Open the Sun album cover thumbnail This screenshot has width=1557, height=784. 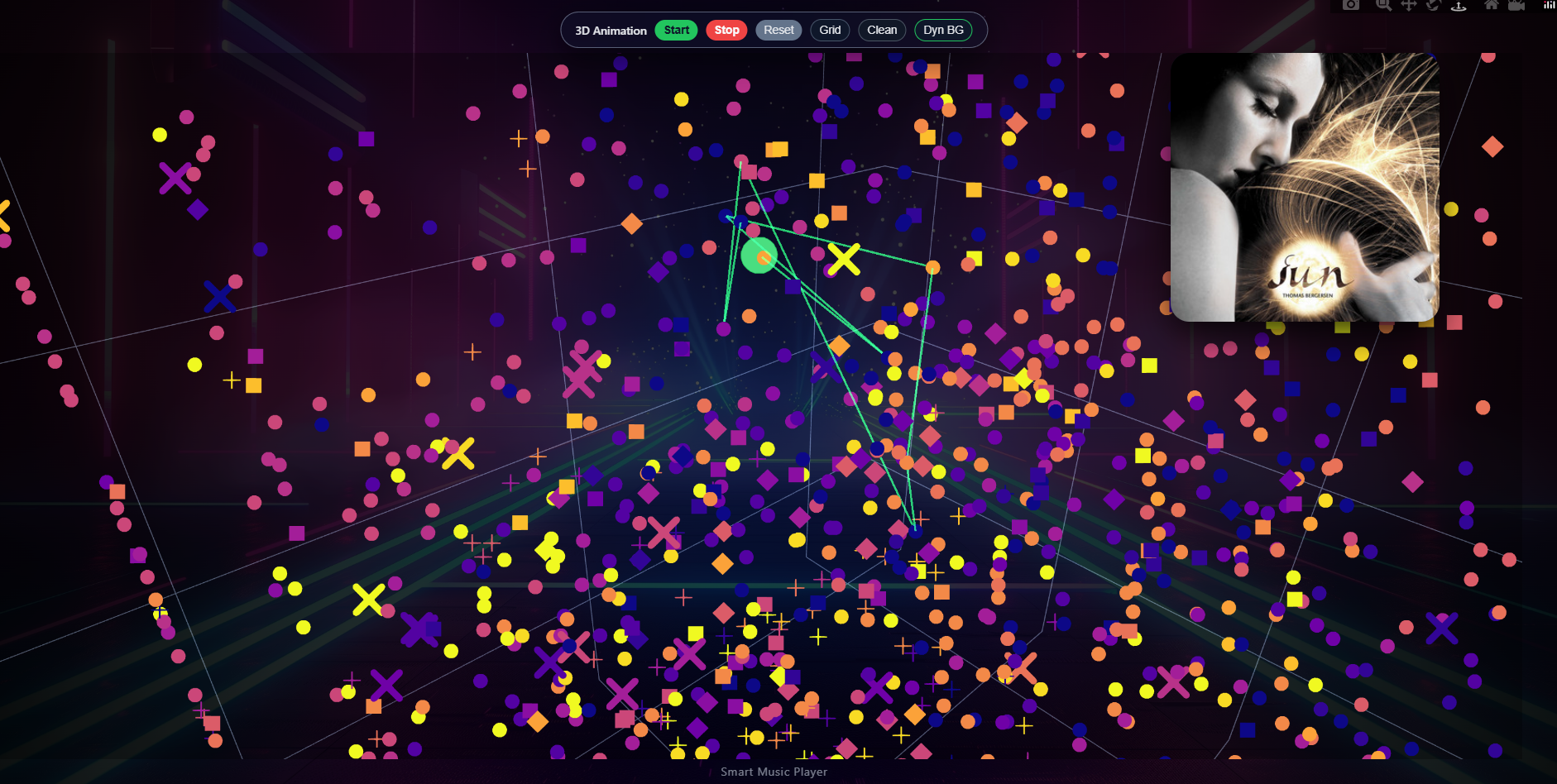[x=1305, y=187]
